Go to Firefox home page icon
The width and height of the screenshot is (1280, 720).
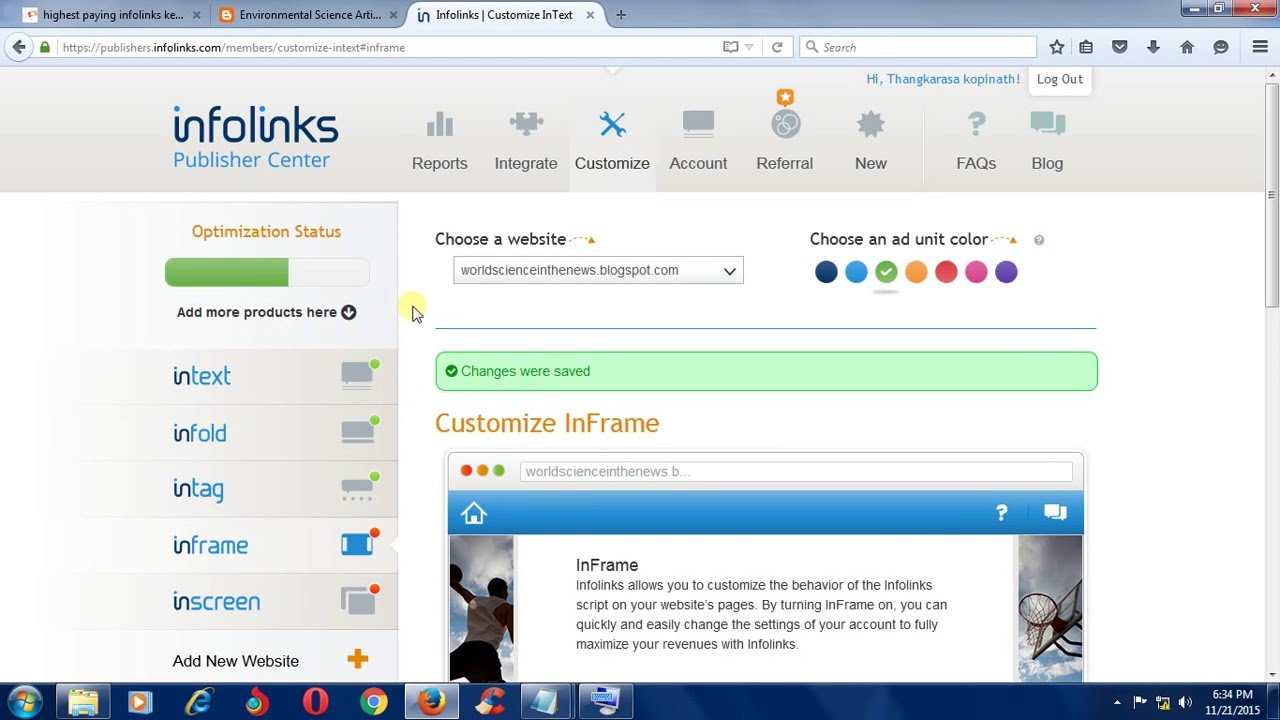click(1187, 47)
